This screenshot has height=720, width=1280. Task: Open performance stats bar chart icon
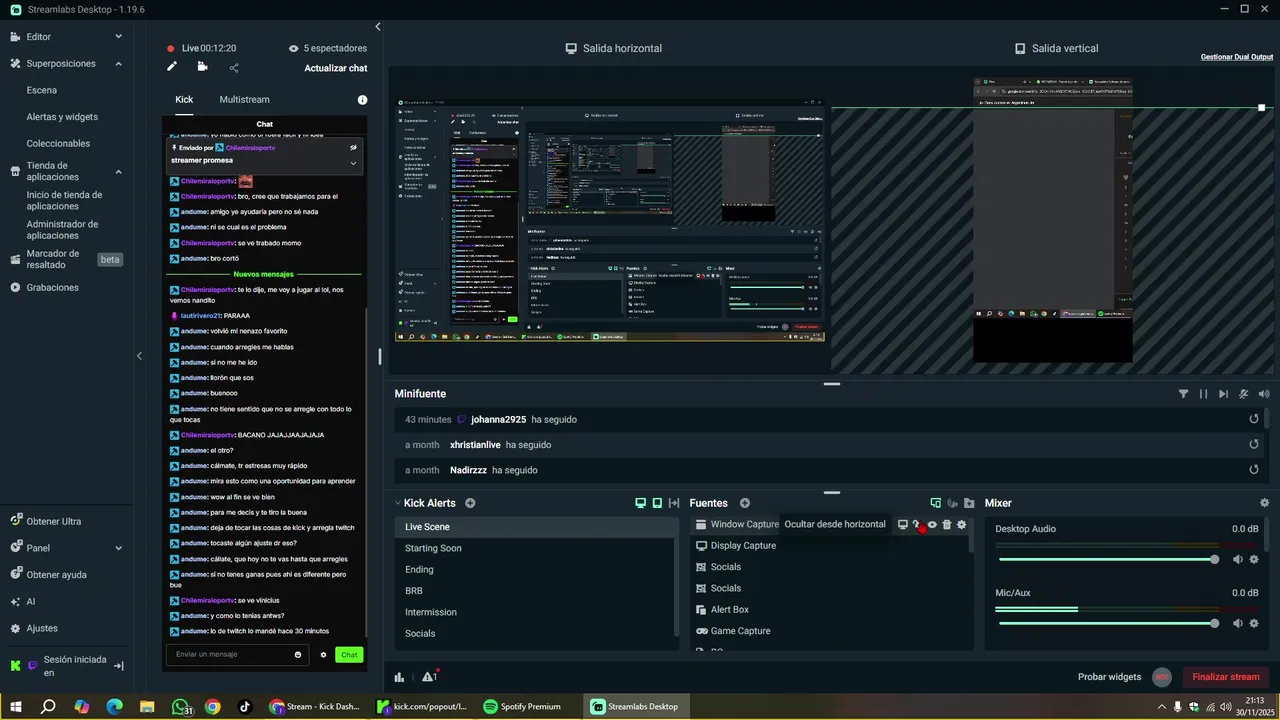tap(400, 677)
